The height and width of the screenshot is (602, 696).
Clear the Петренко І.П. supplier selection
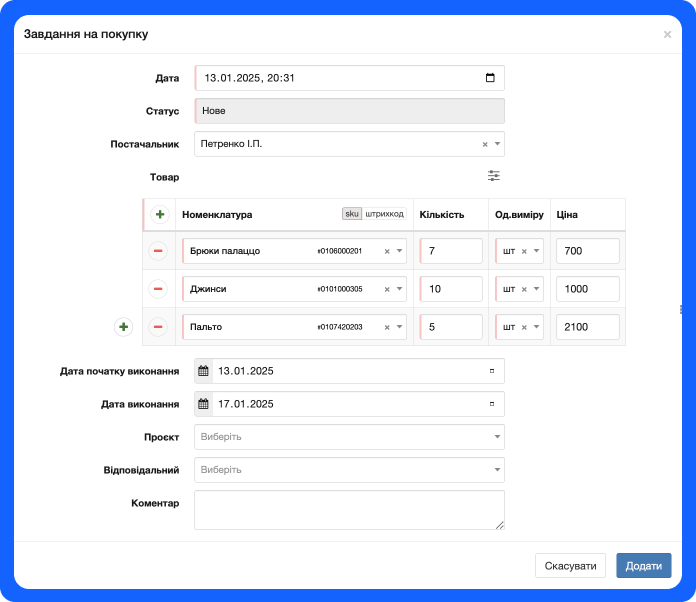[x=485, y=144]
